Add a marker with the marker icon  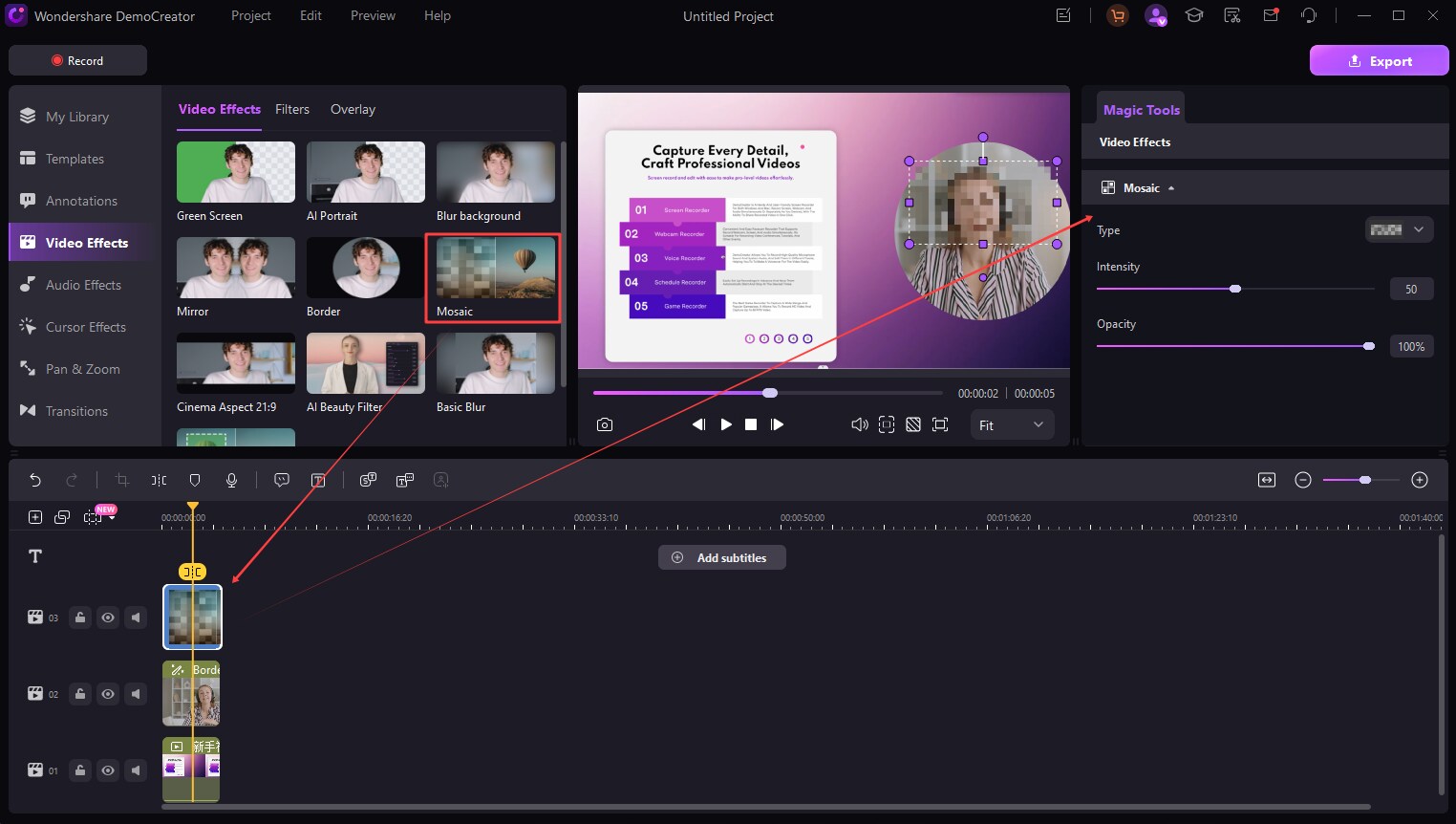click(195, 480)
